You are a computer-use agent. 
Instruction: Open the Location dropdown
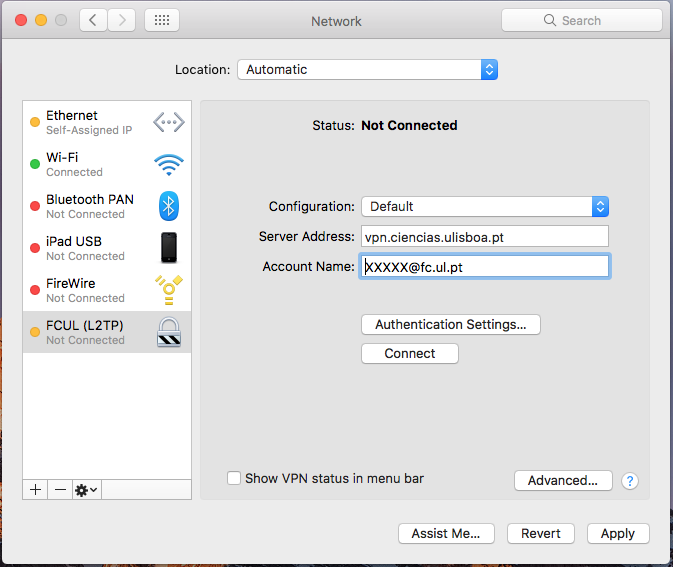367,70
